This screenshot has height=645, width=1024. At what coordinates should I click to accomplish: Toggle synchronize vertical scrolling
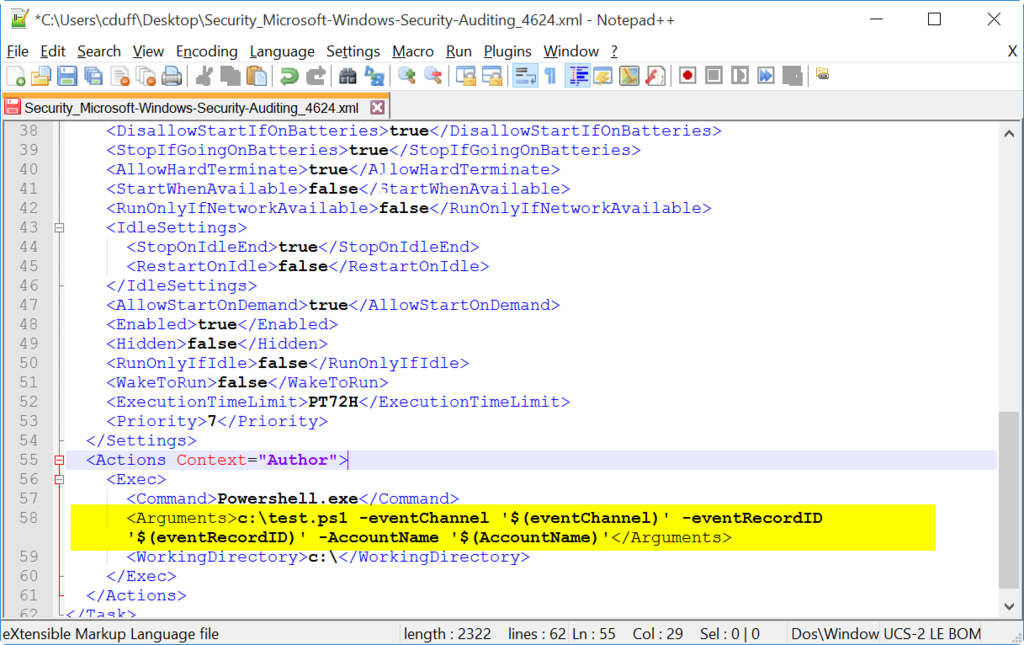click(x=464, y=75)
